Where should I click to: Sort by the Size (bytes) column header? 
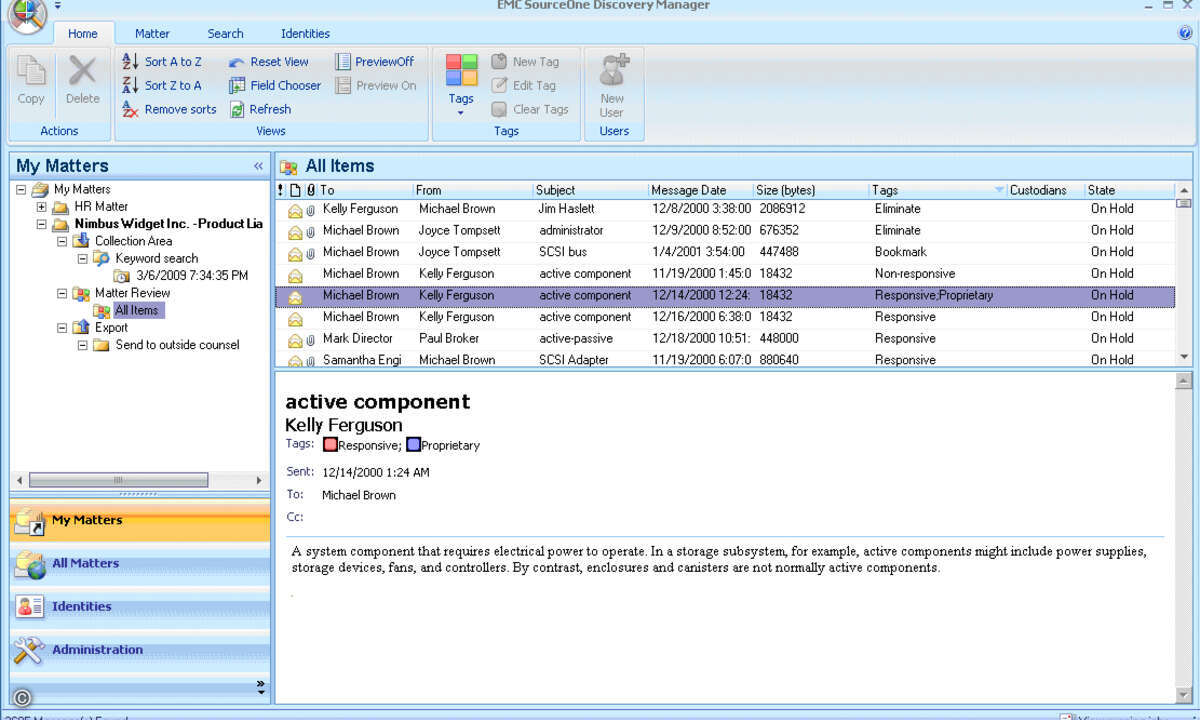point(810,190)
